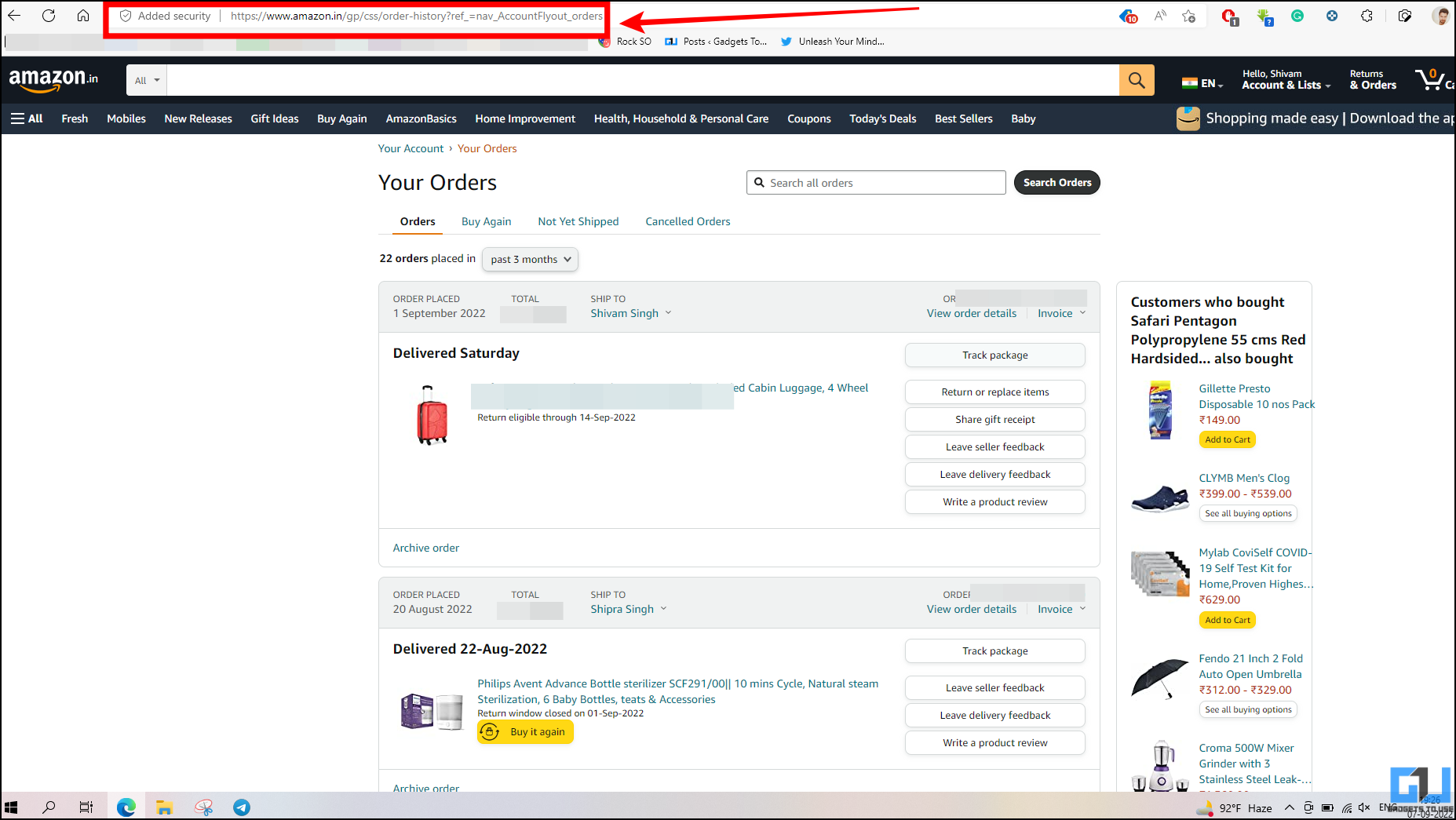Click the Fendo umbrella product image

click(1160, 678)
